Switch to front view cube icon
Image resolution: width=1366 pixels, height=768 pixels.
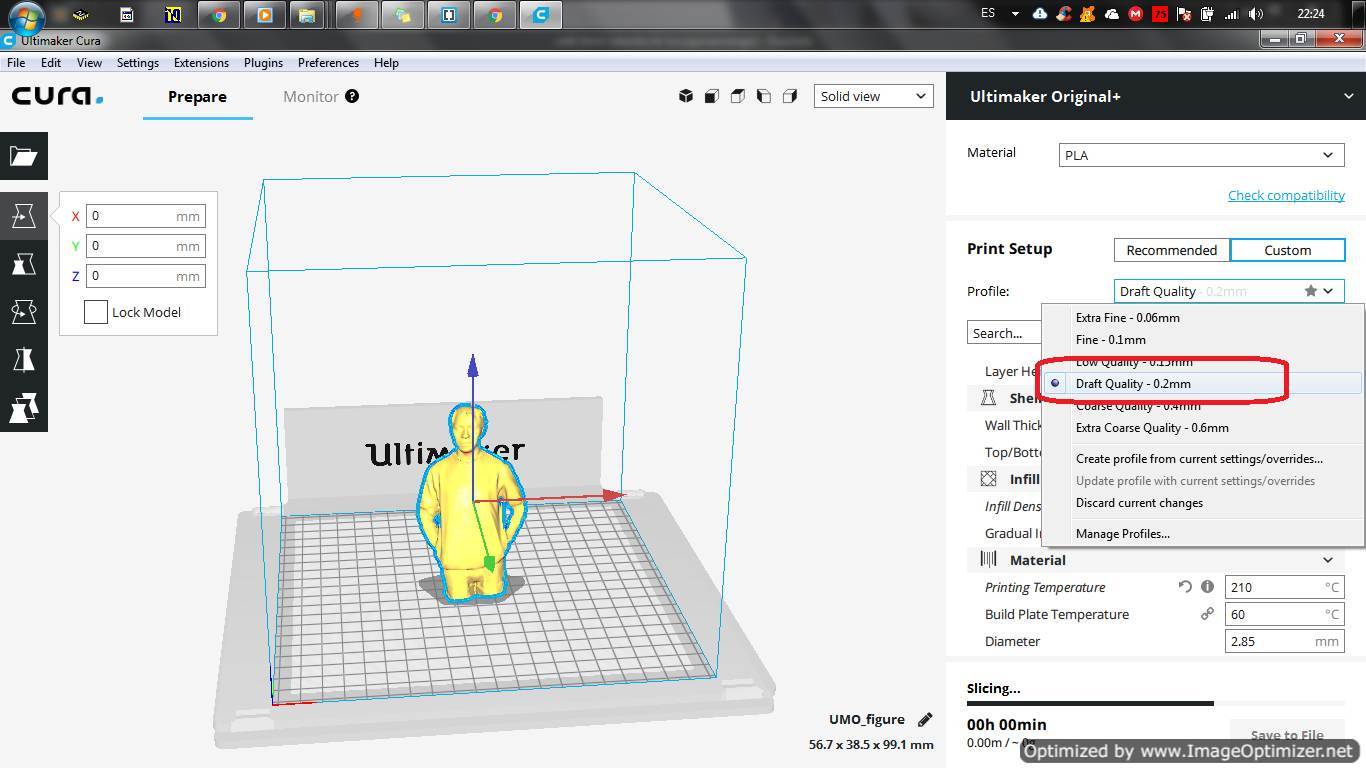(x=712, y=96)
